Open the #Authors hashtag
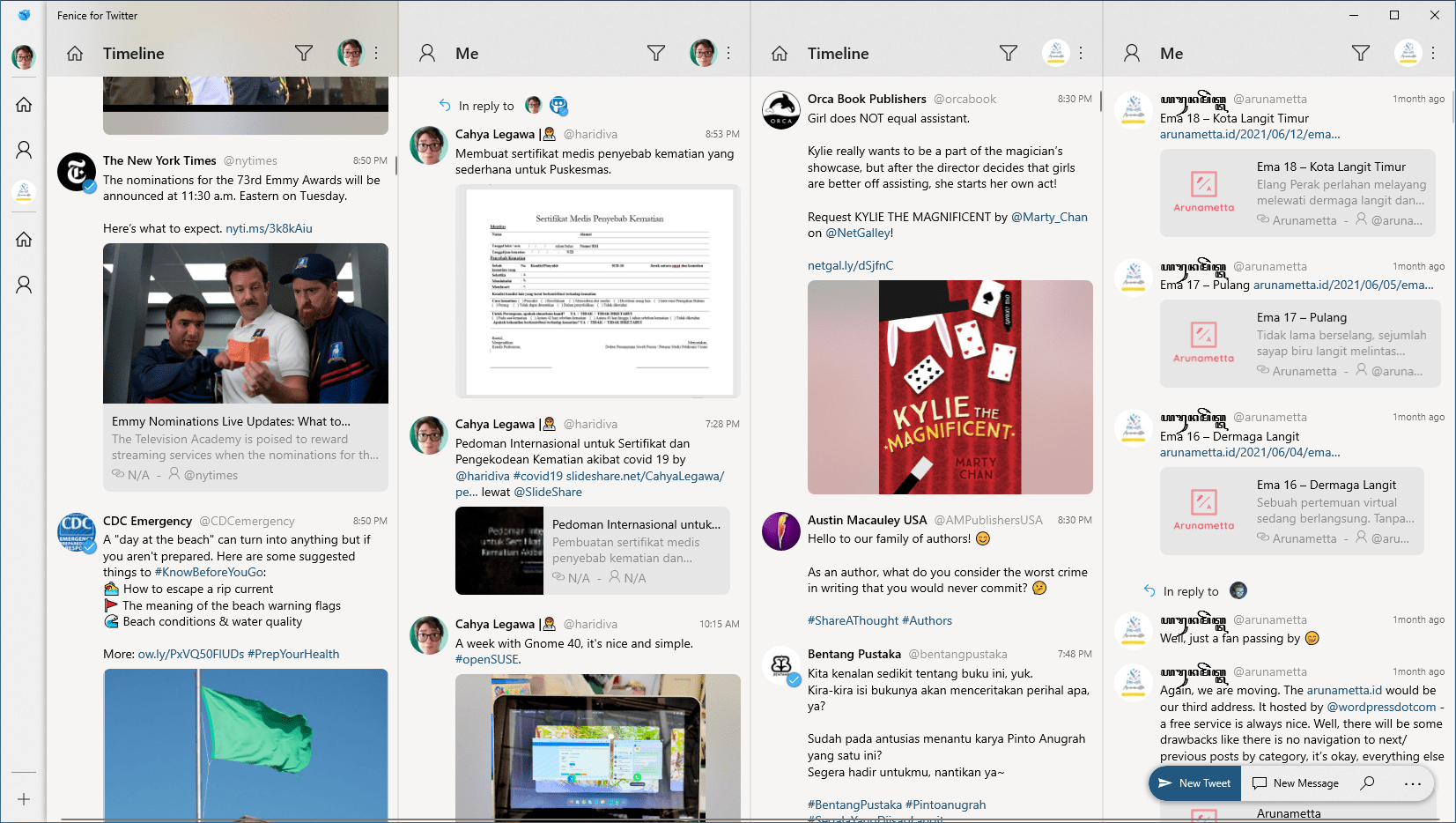This screenshot has width=1456, height=823. coord(928,620)
